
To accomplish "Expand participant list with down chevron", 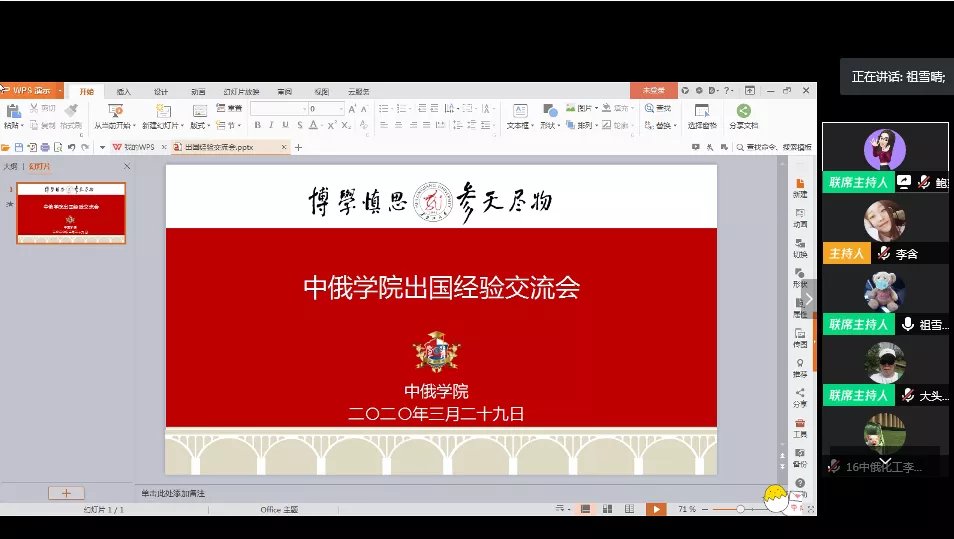I will click(884, 461).
